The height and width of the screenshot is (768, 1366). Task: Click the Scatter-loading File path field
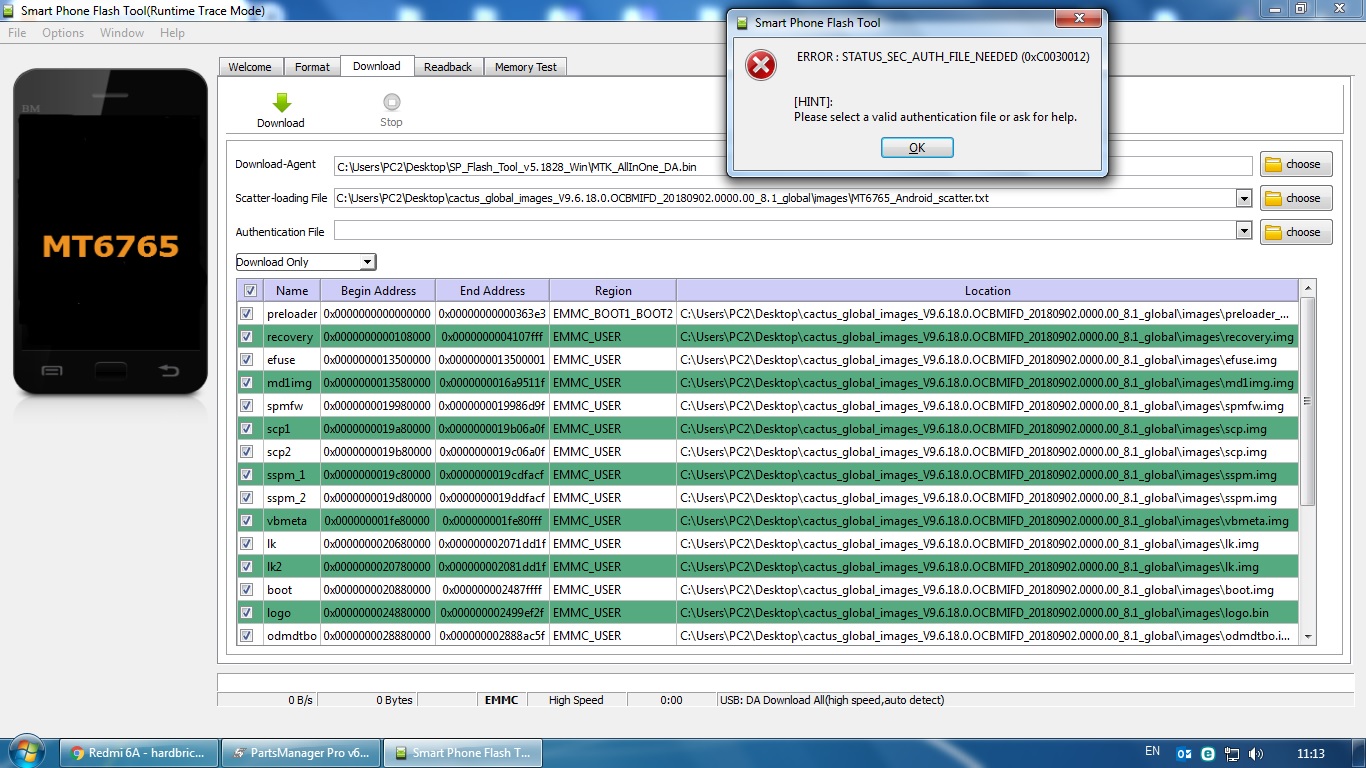[785, 198]
